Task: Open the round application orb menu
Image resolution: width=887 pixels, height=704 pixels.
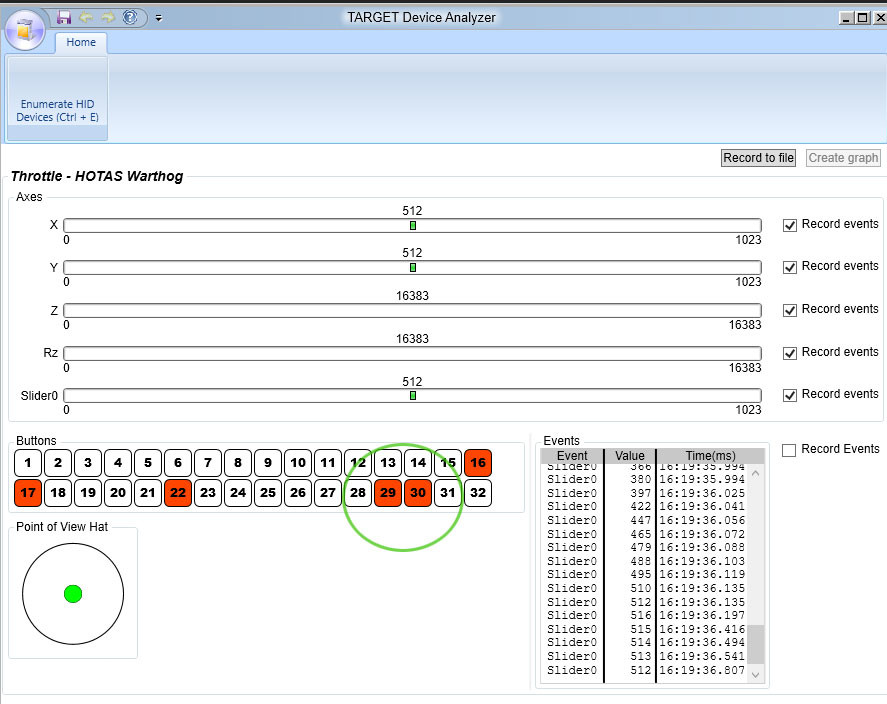Action: [x=25, y=30]
